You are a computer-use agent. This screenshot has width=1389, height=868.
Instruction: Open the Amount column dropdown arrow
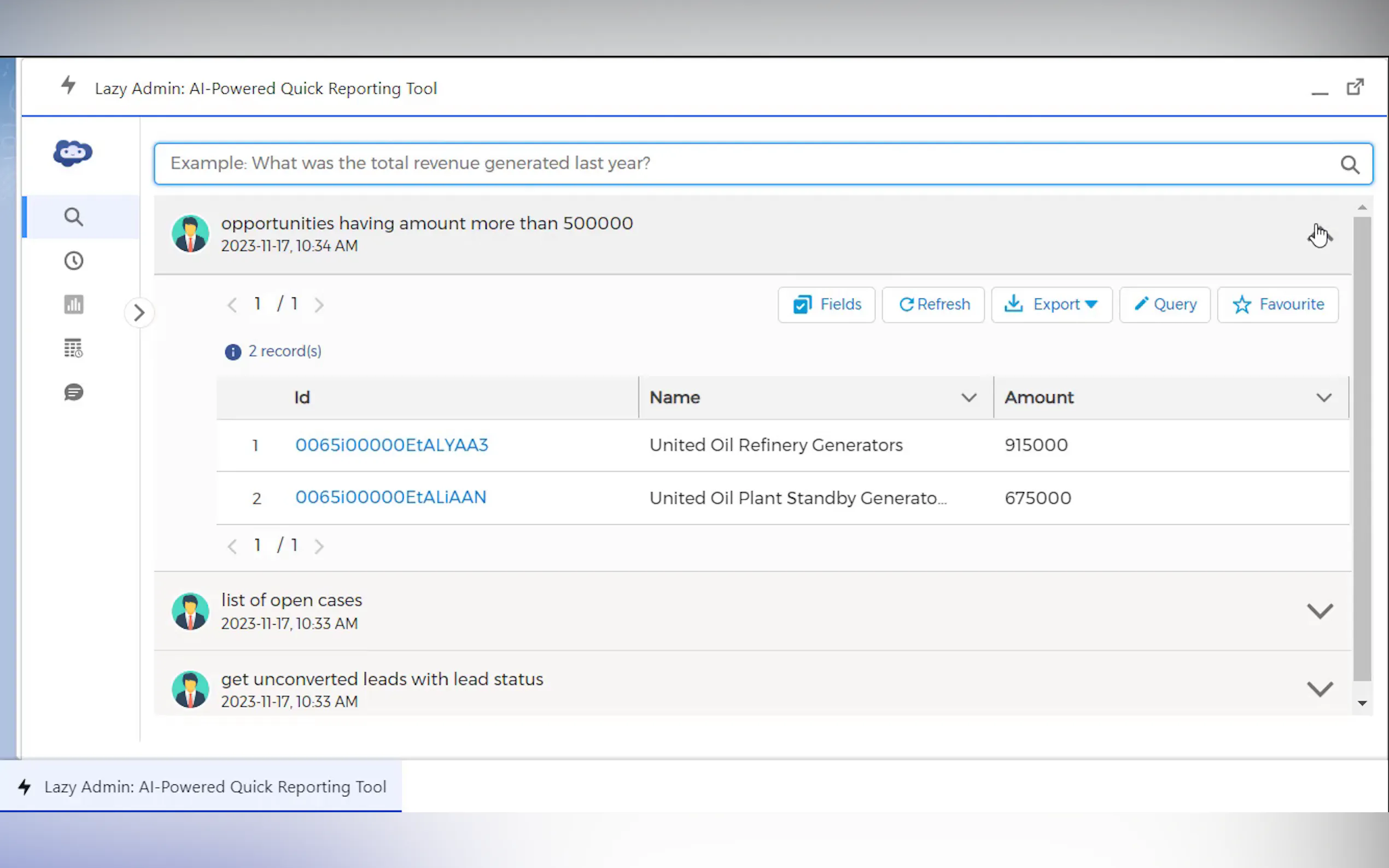pyautogui.click(x=1323, y=398)
